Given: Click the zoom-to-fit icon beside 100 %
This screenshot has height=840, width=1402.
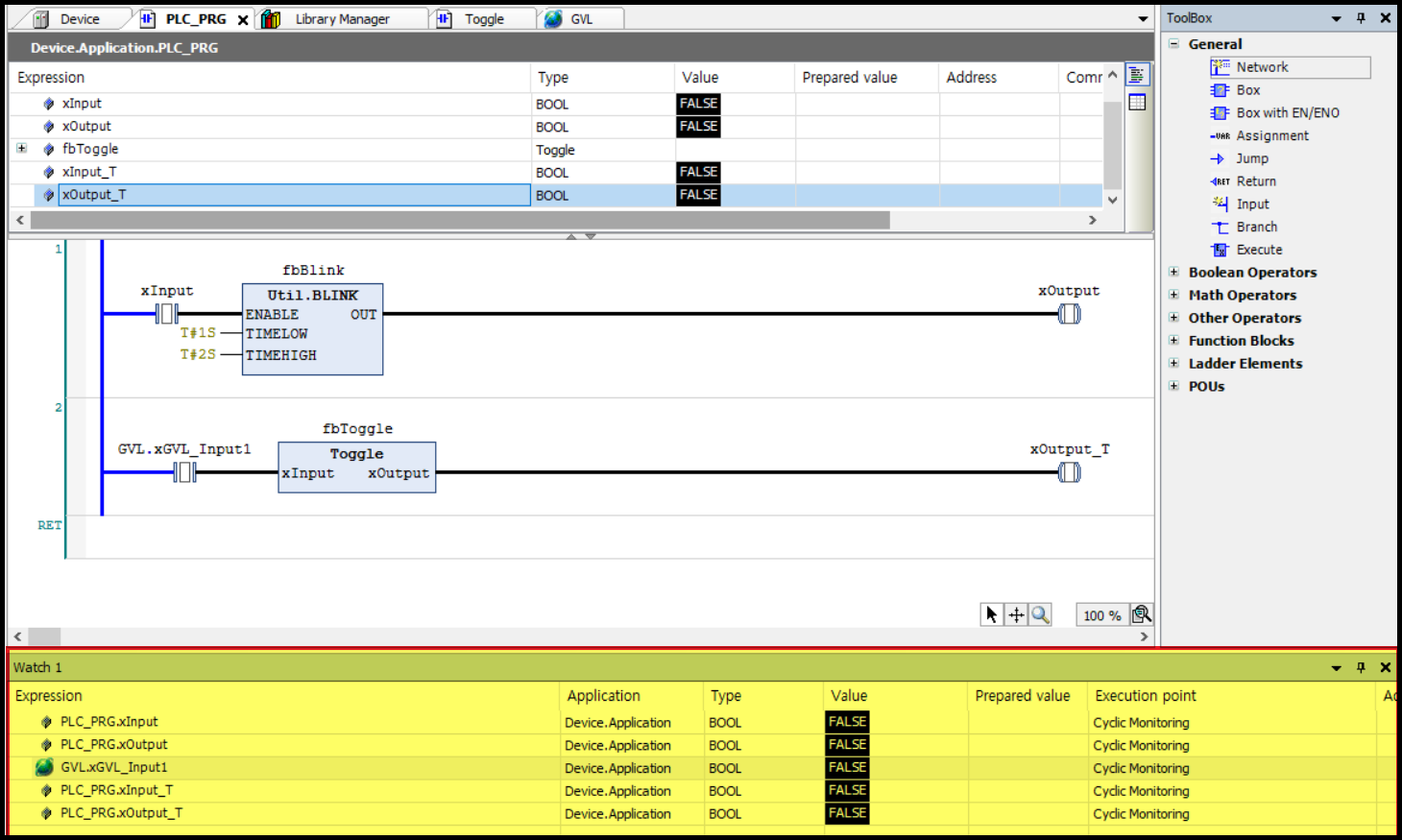Looking at the screenshot, I should point(1142,614).
